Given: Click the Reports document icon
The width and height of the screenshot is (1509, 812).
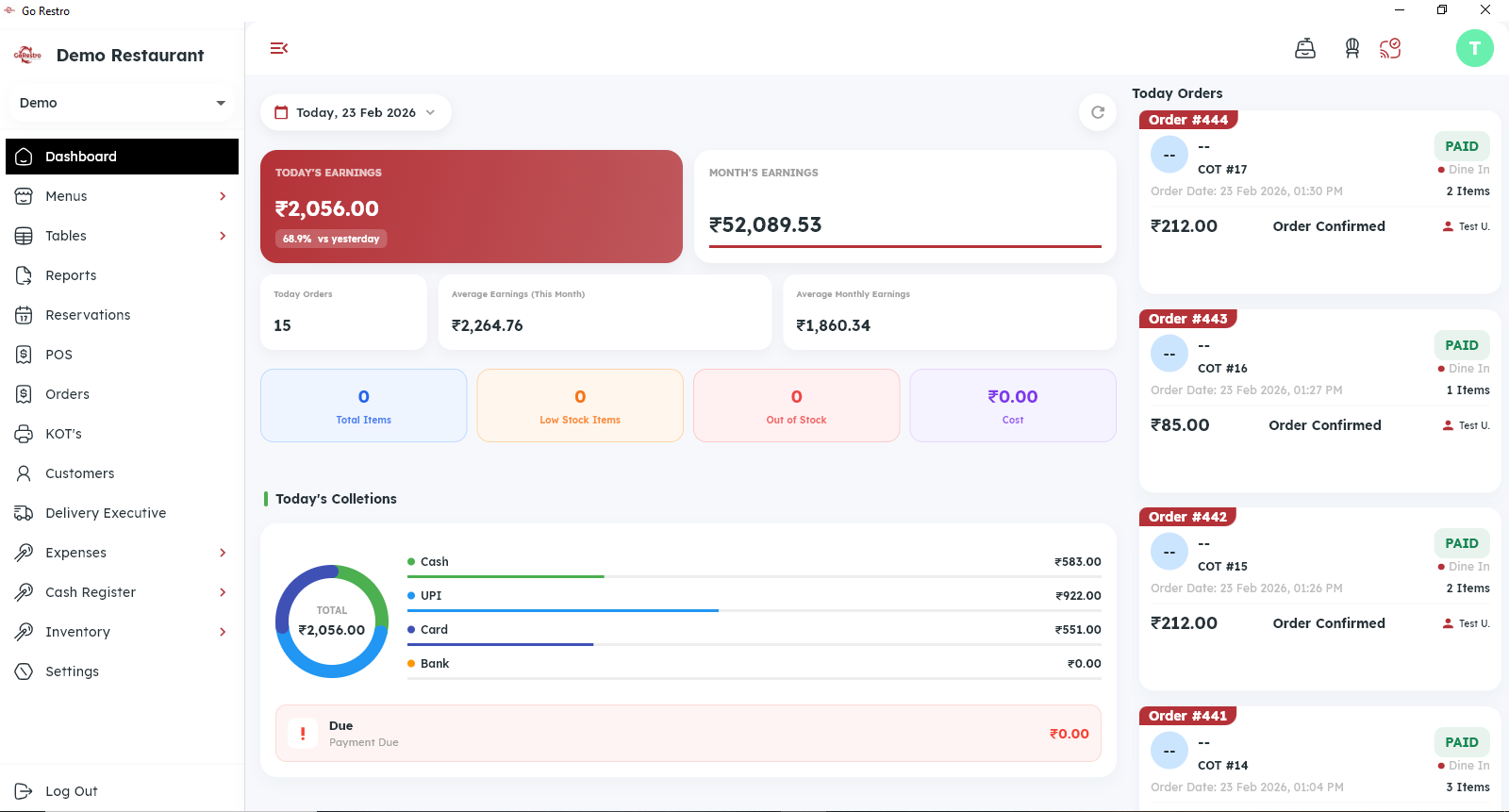Looking at the screenshot, I should [25, 275].
